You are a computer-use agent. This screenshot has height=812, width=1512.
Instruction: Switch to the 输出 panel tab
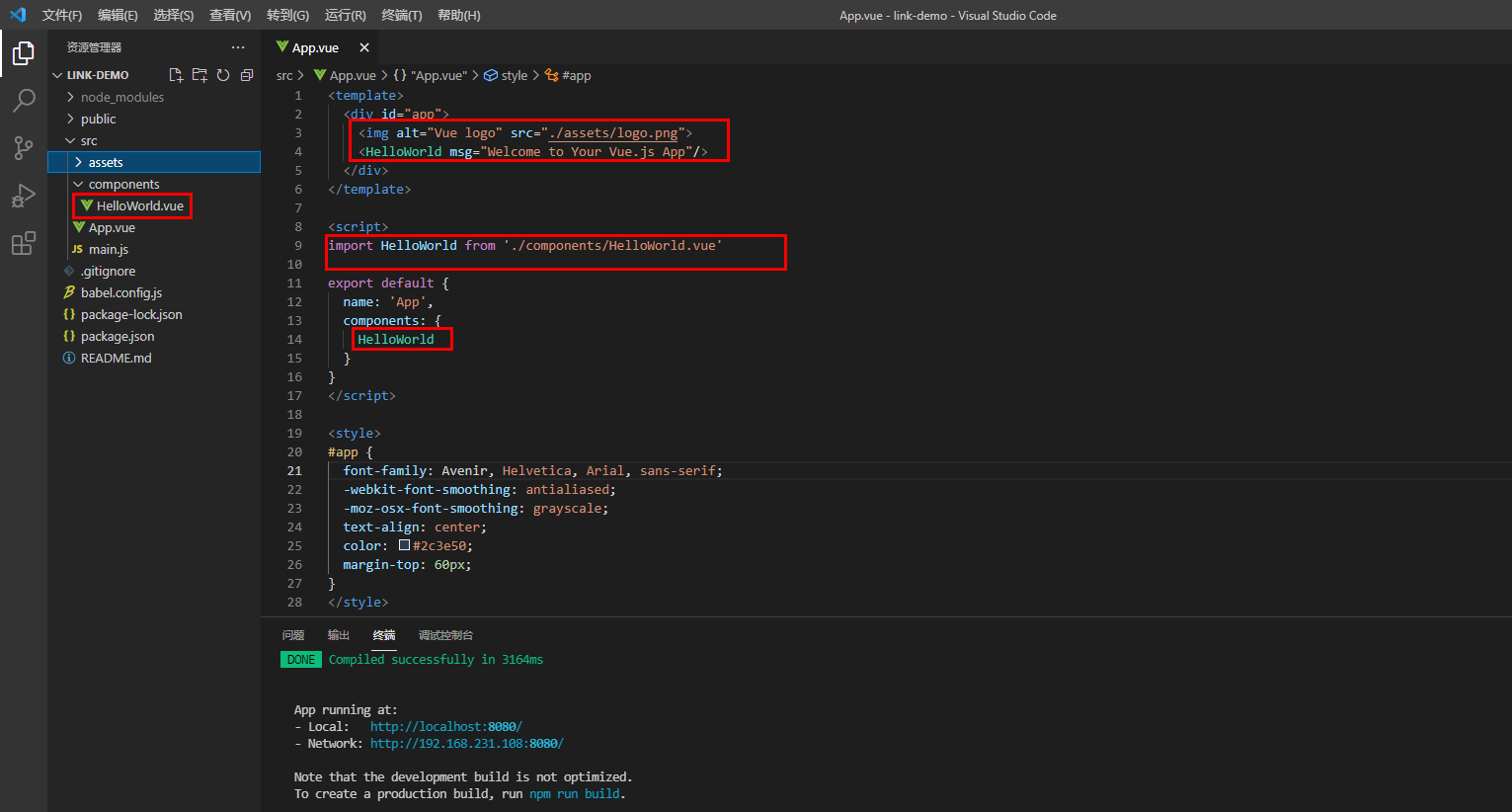[x=339, y=635]
